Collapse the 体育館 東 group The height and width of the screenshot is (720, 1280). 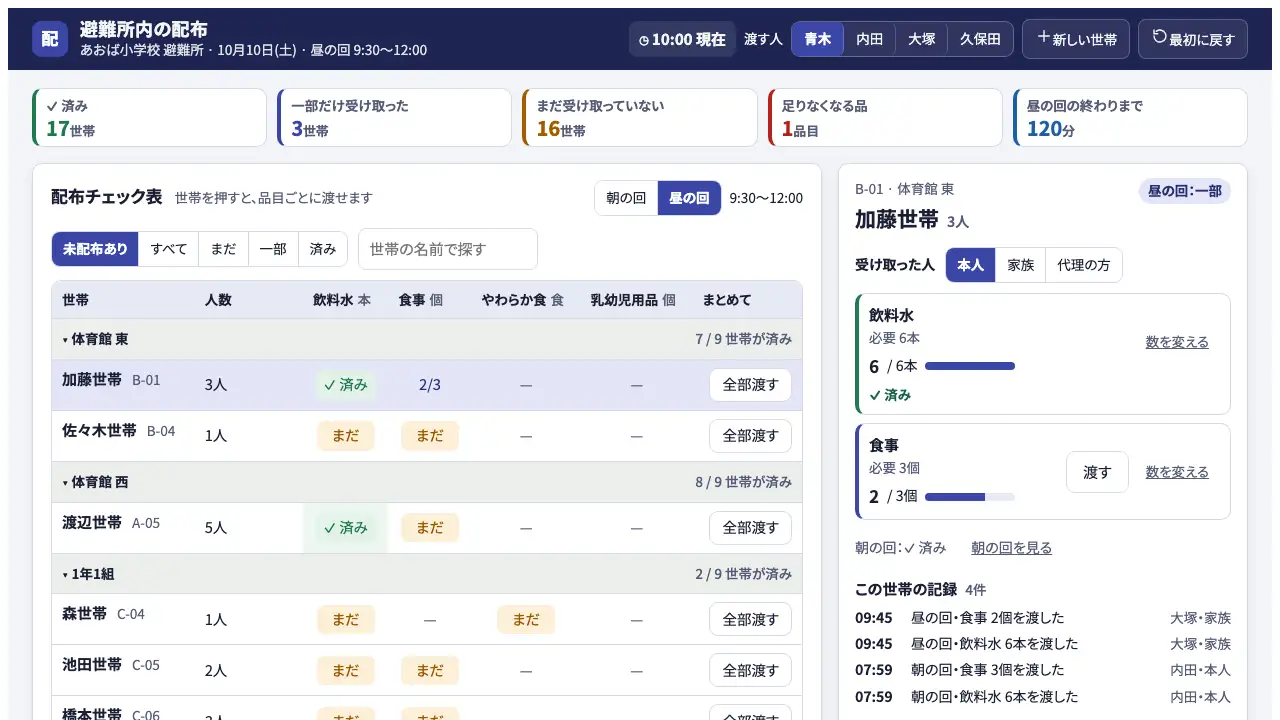[427, 339]
